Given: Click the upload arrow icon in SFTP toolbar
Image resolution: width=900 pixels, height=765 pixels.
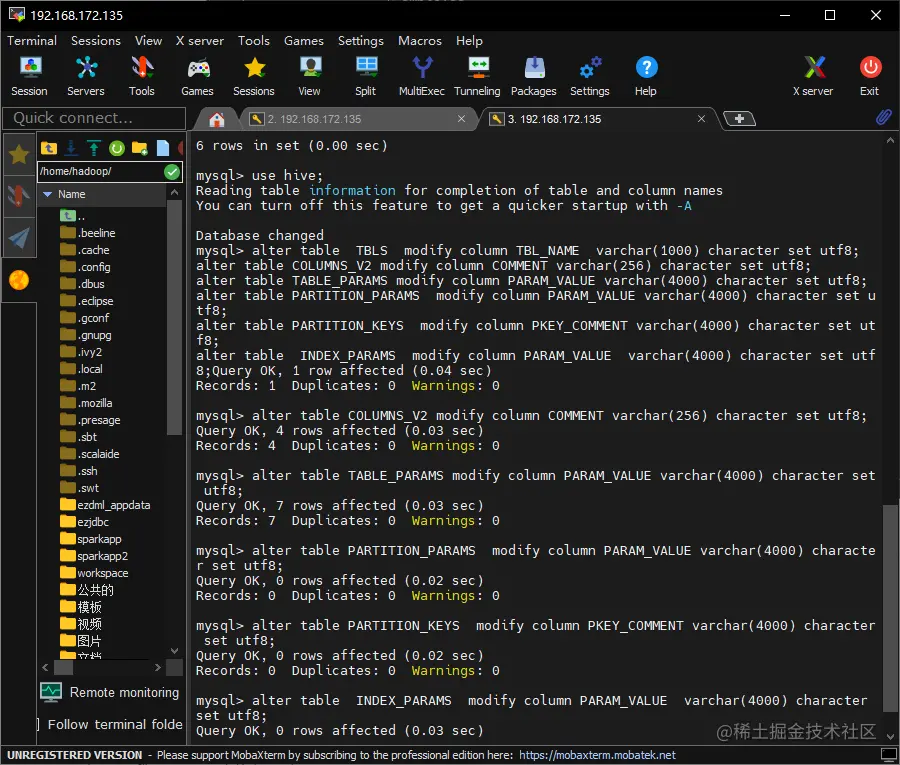Looking at the screenshot, I should [94, 149].
